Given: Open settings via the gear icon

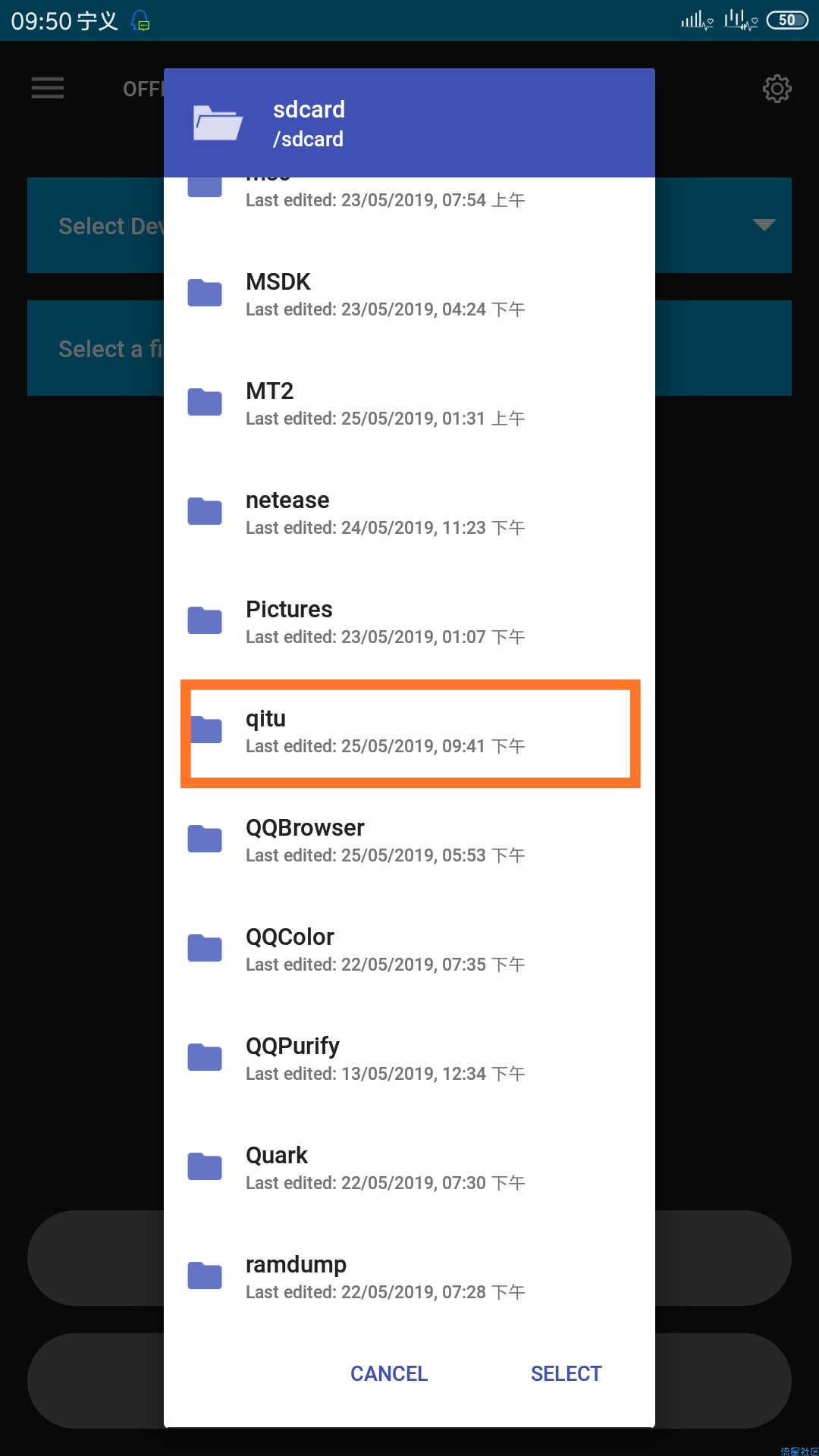Looking at the screenshot, I should pos(777,89).
